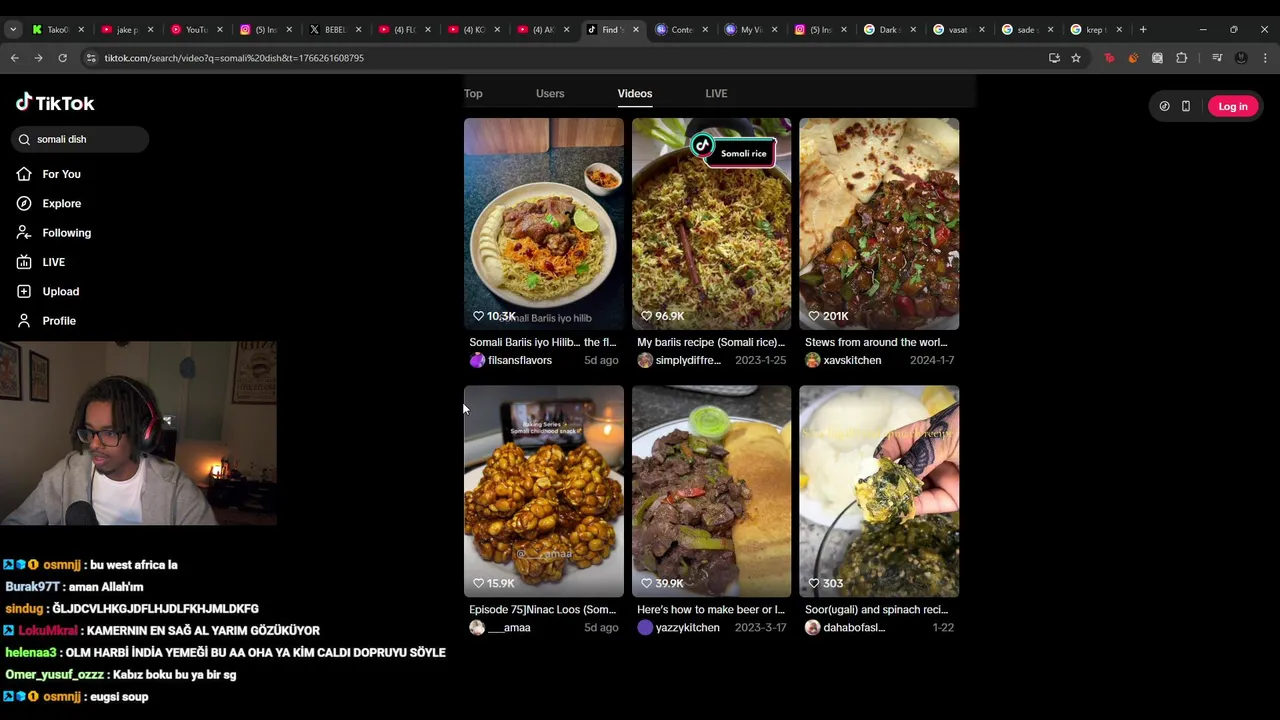Close the Find TikTok browser tab
The image size is (1280, 720).
[x=636, y=29]
